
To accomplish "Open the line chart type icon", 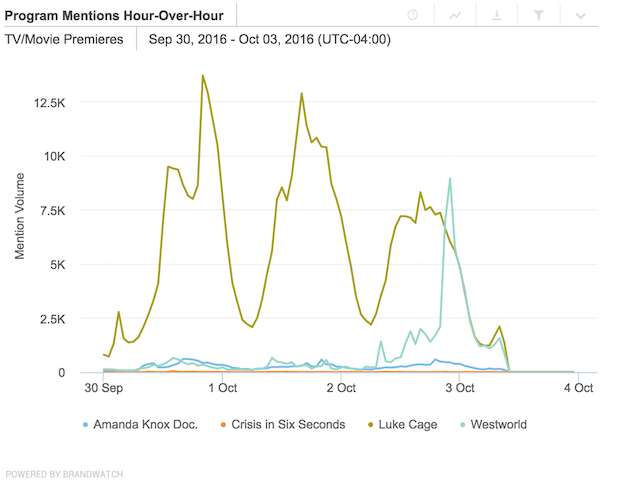I will [455, 16].
